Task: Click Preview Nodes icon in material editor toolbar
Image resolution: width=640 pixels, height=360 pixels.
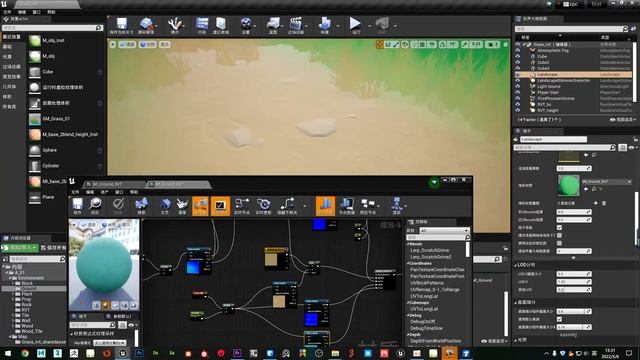Action: [x=368, y=206]
